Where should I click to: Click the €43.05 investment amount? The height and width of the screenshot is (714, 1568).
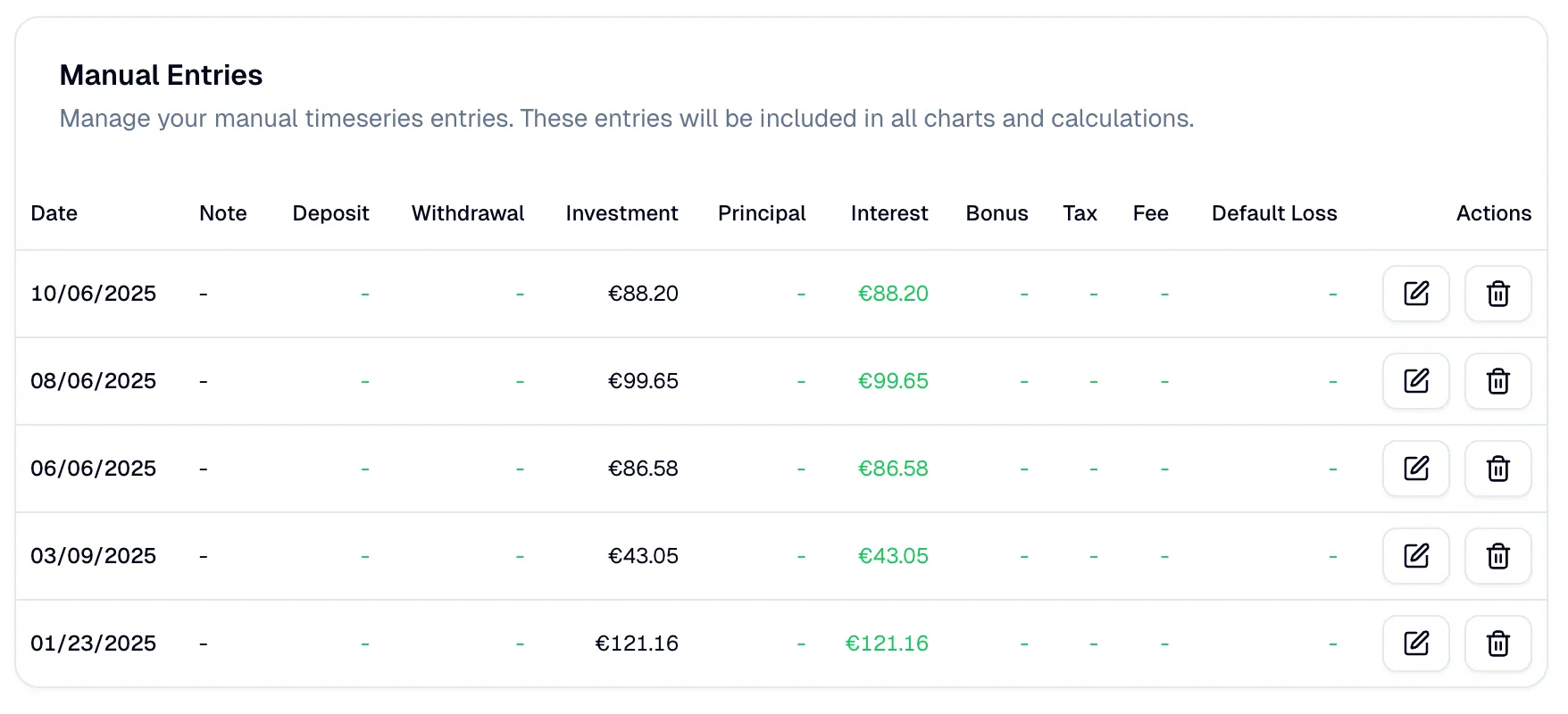643,556
